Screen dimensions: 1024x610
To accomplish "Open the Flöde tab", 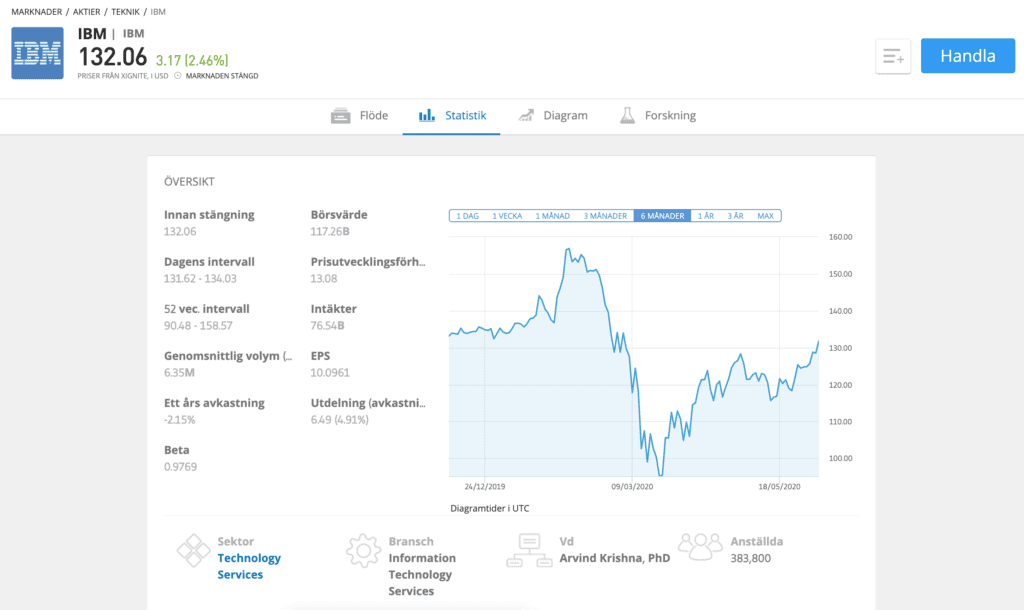I will tap(359, 116).
